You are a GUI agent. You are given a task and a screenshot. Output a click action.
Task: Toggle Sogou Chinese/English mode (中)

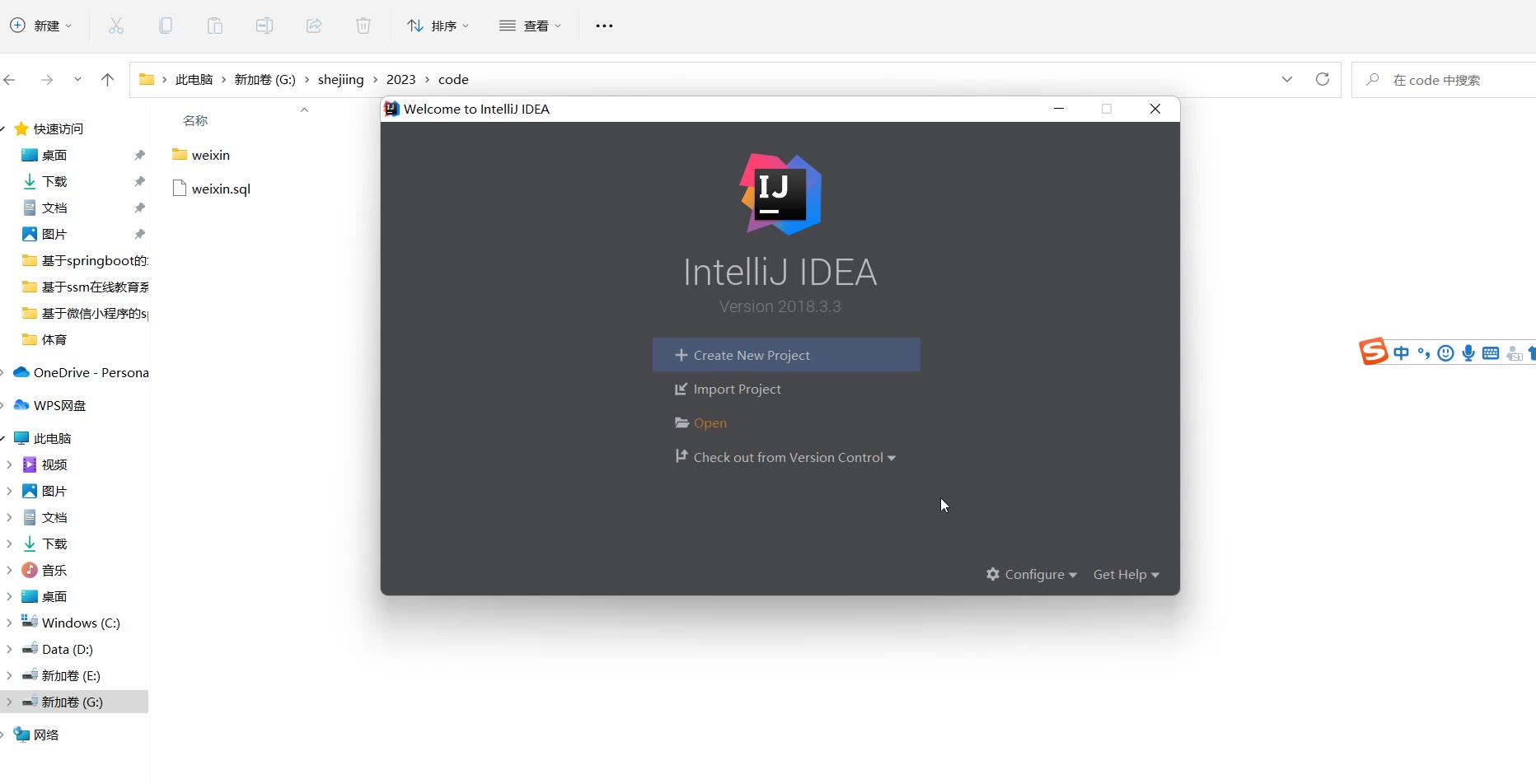pyautogui.click(x=1401, y=353)
